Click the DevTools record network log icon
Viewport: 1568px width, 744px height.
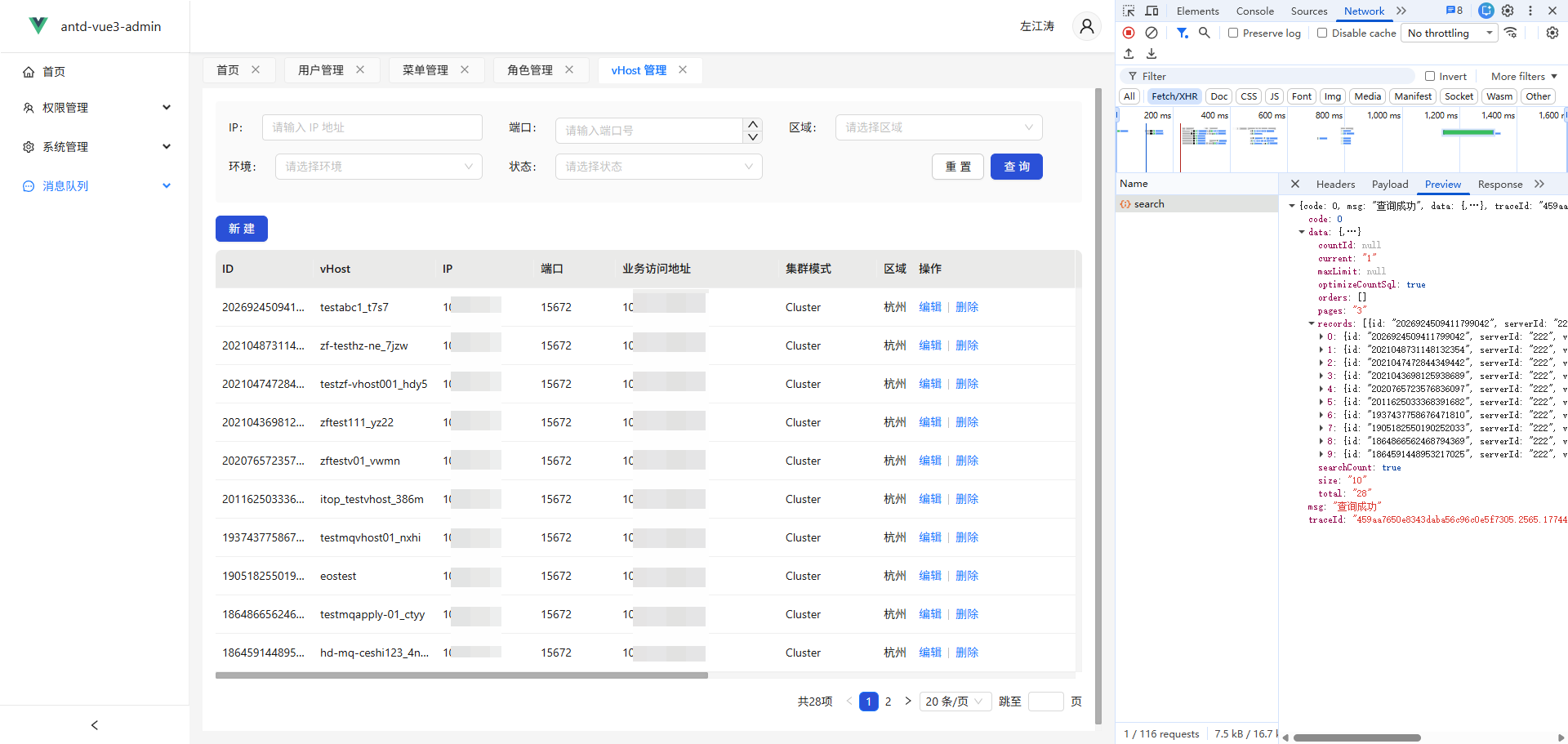click(1129, 33)
